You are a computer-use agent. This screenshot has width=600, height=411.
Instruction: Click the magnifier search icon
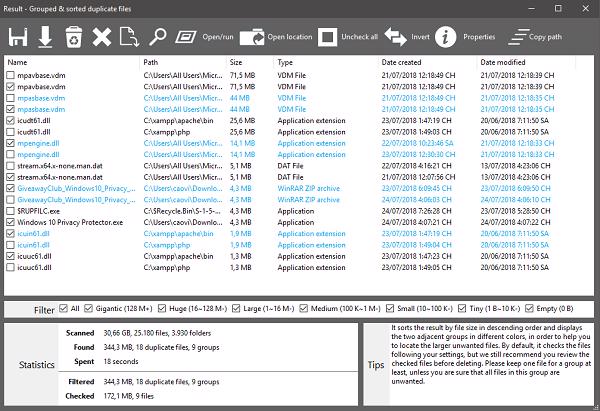157,37
